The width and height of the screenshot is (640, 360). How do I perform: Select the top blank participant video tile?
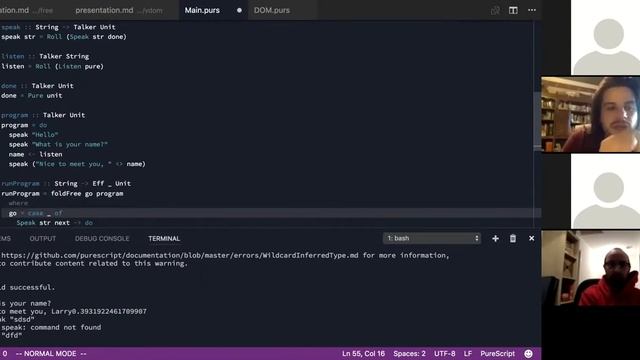[605, 38]
